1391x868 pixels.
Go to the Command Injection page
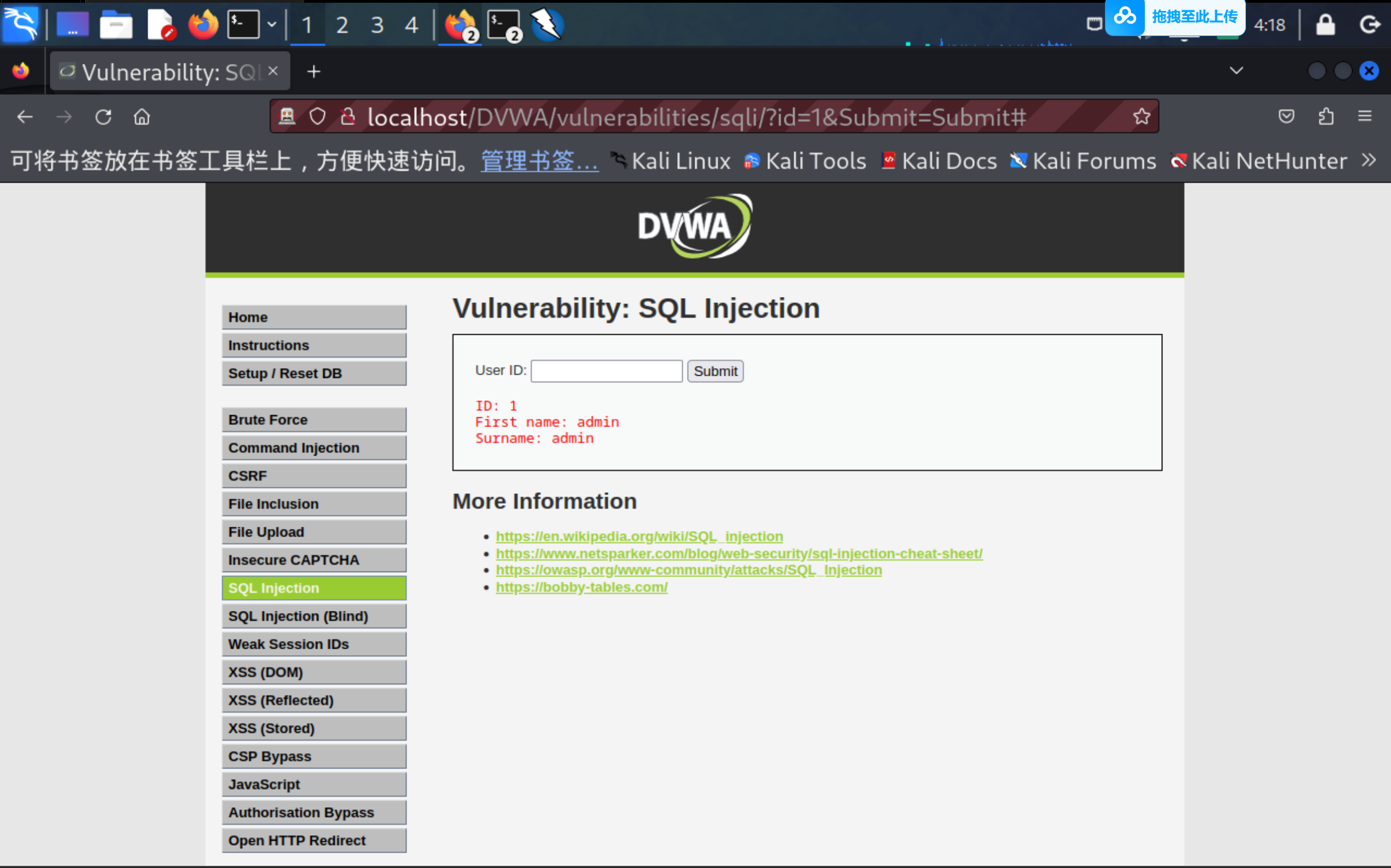[x=313, y=448]
